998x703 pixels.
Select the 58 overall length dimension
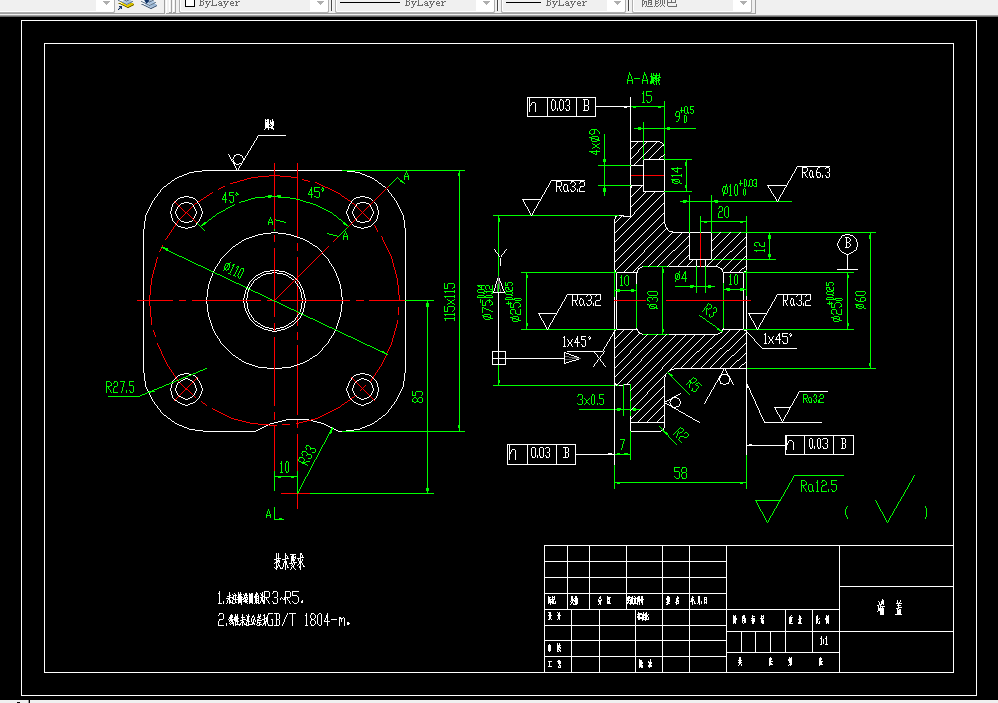click(680, 473)
